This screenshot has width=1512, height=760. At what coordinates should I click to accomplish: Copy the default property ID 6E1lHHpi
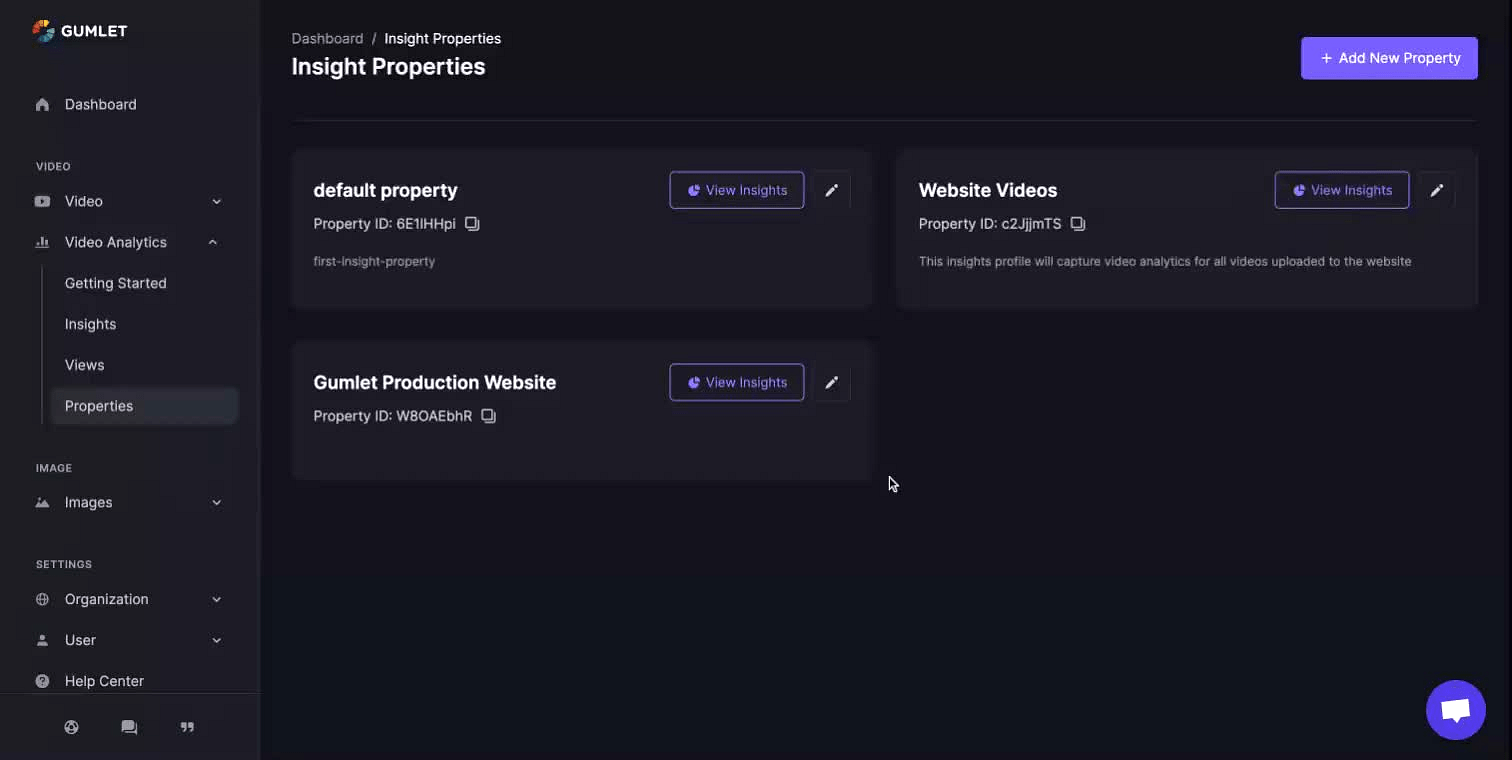coord(472,224)
